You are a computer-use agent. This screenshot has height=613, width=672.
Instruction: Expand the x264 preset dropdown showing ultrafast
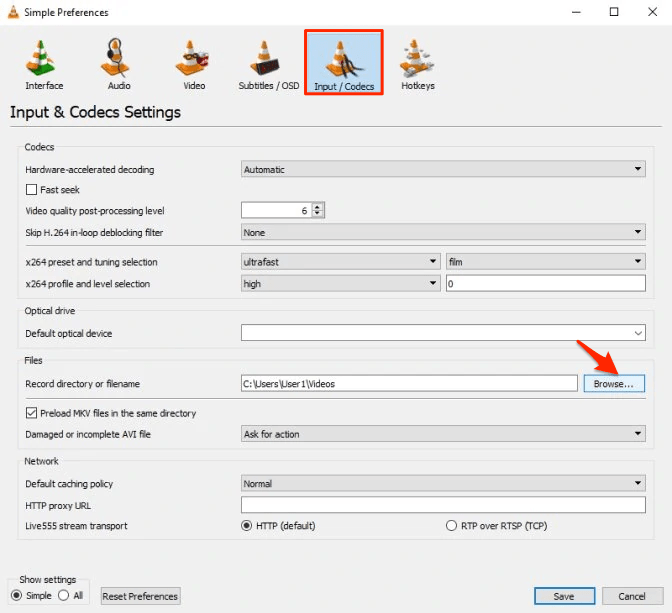point(340,261)
